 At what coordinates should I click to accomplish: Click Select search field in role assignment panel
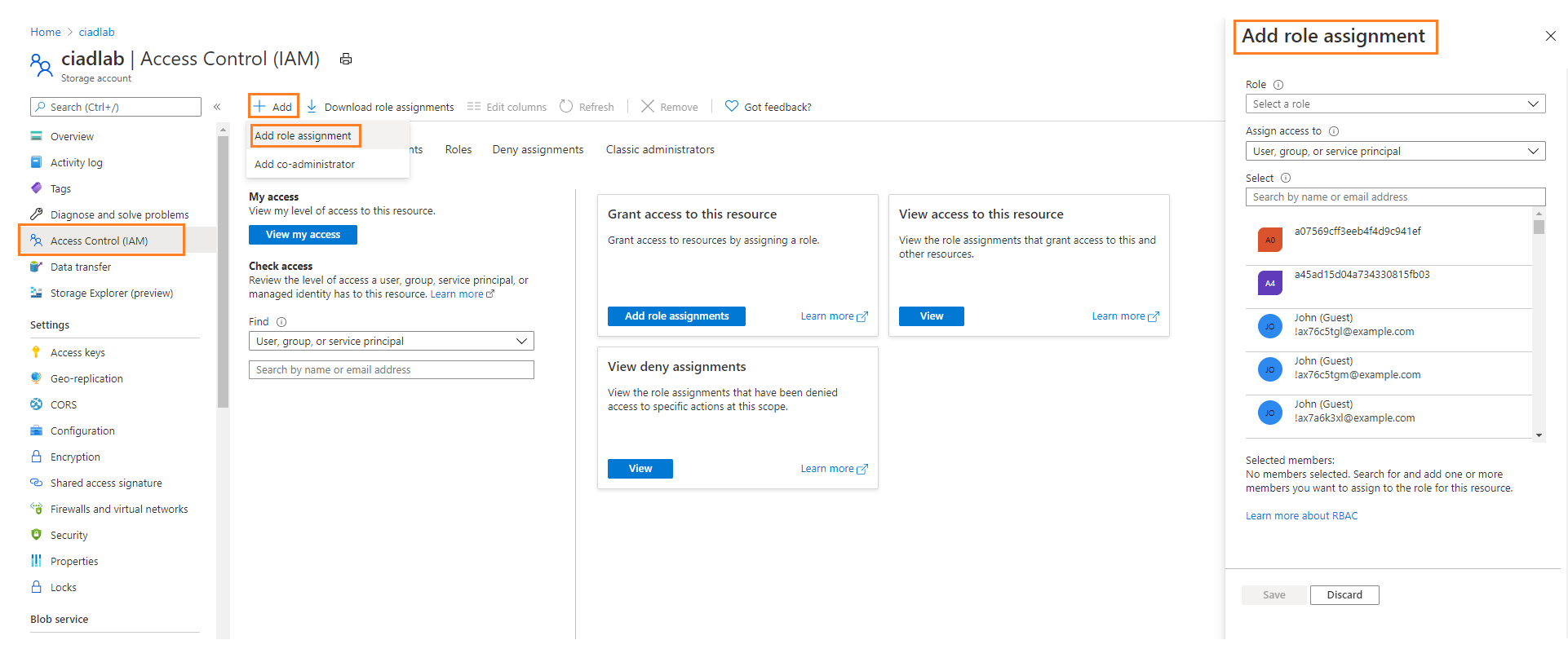coord(1395,197)
